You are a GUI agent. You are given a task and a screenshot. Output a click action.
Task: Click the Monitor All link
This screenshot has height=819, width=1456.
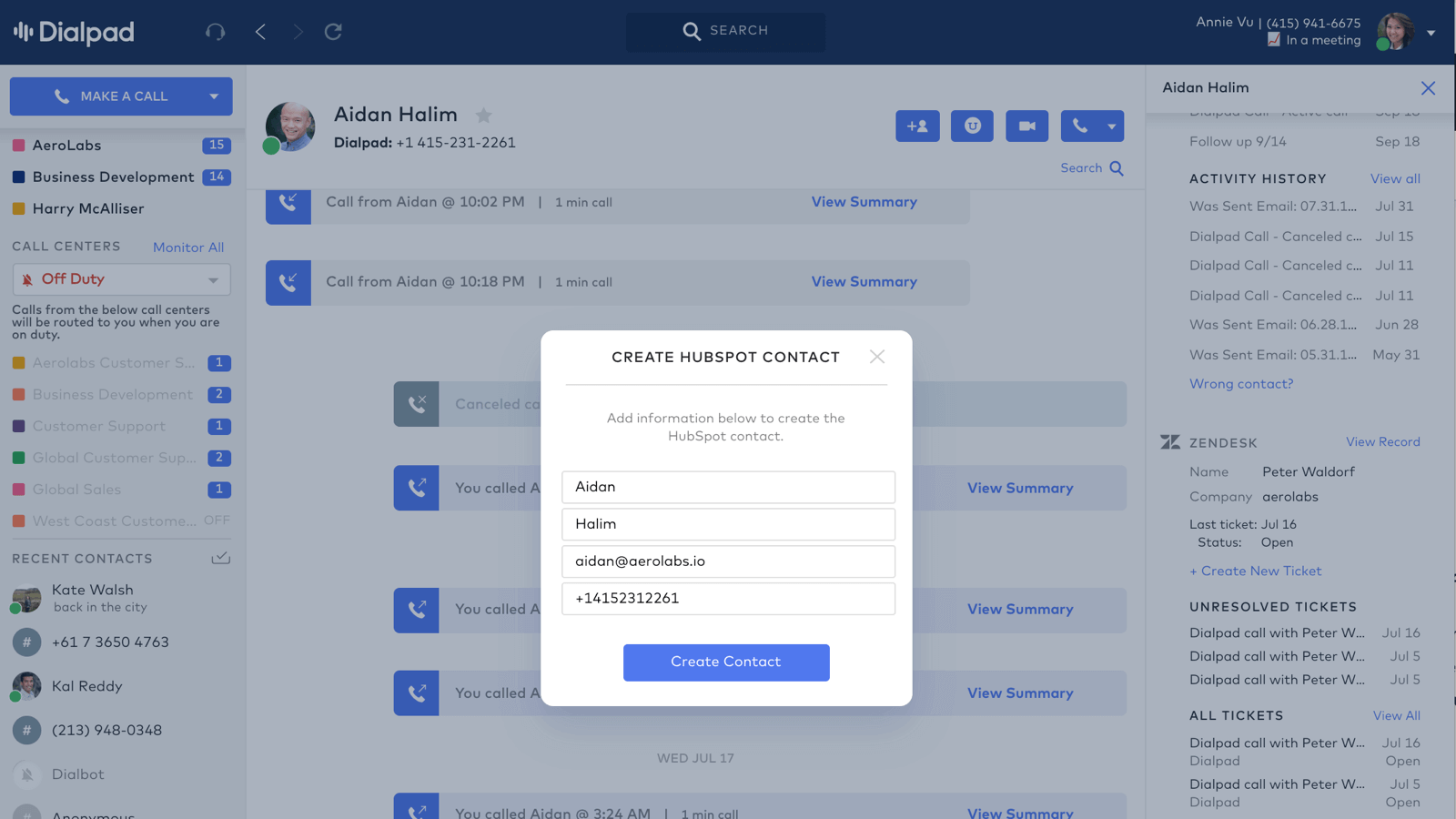point(188,248)
